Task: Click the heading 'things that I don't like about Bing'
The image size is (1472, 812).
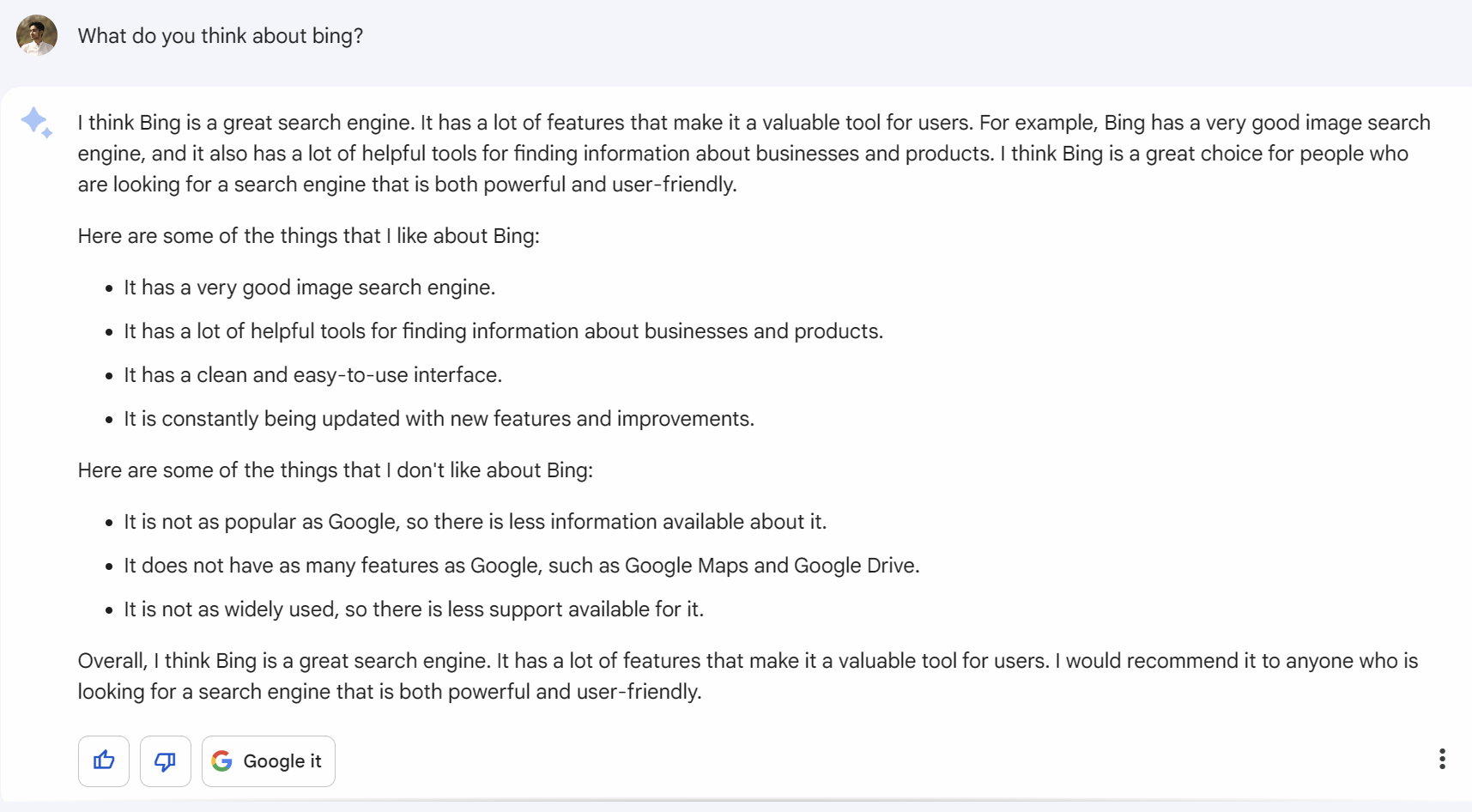Action: click(335, 470)
